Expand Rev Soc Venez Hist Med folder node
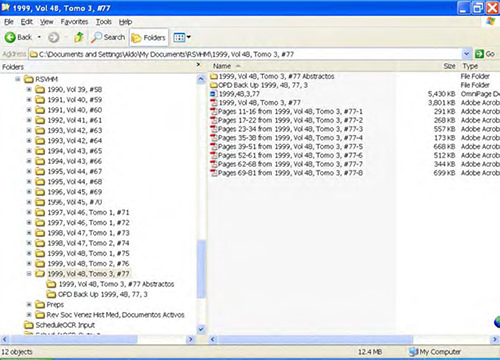 [x=29, y=315]
